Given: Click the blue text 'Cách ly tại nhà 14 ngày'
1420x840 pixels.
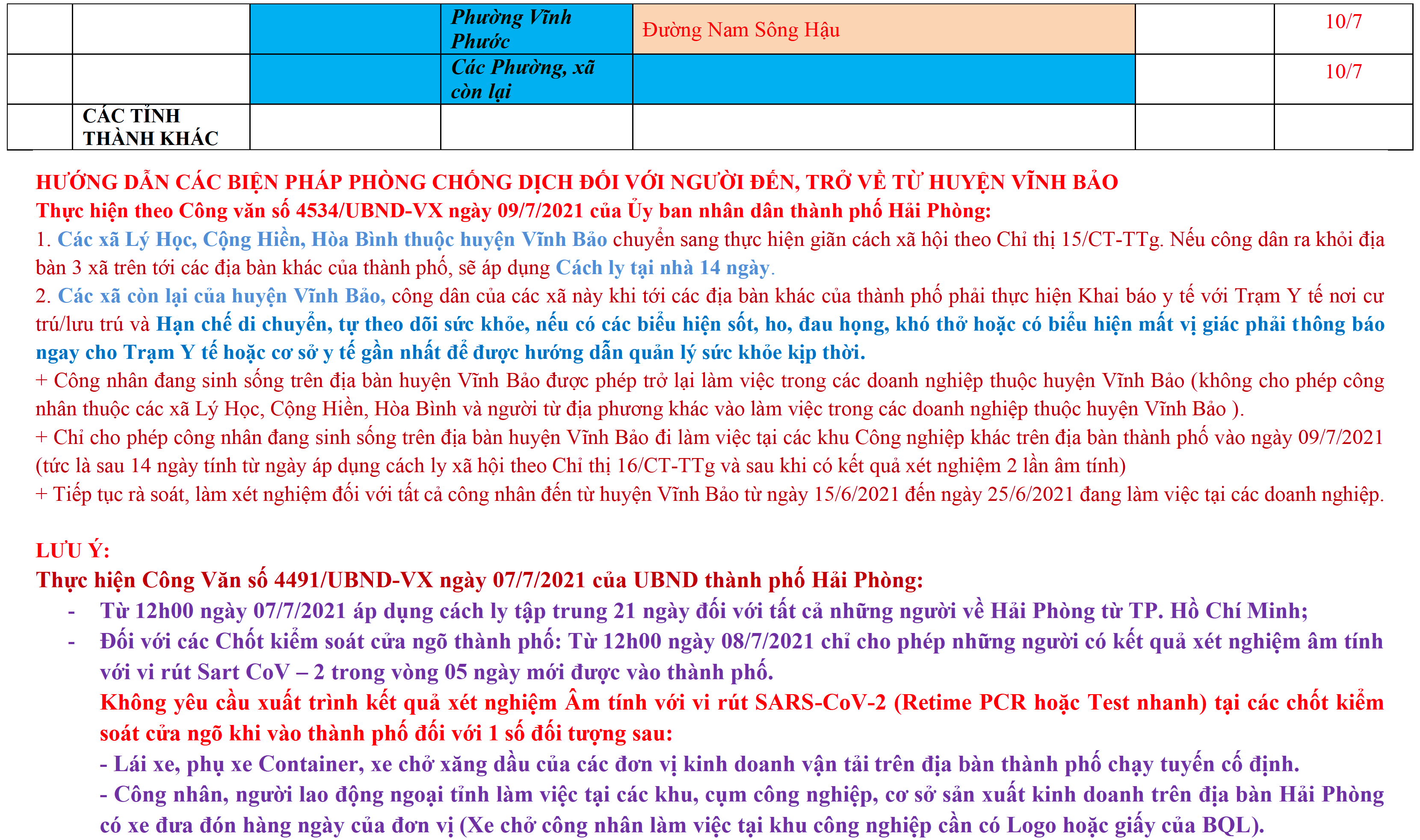Looking at the screenshot, I should (x=662, y=268).
